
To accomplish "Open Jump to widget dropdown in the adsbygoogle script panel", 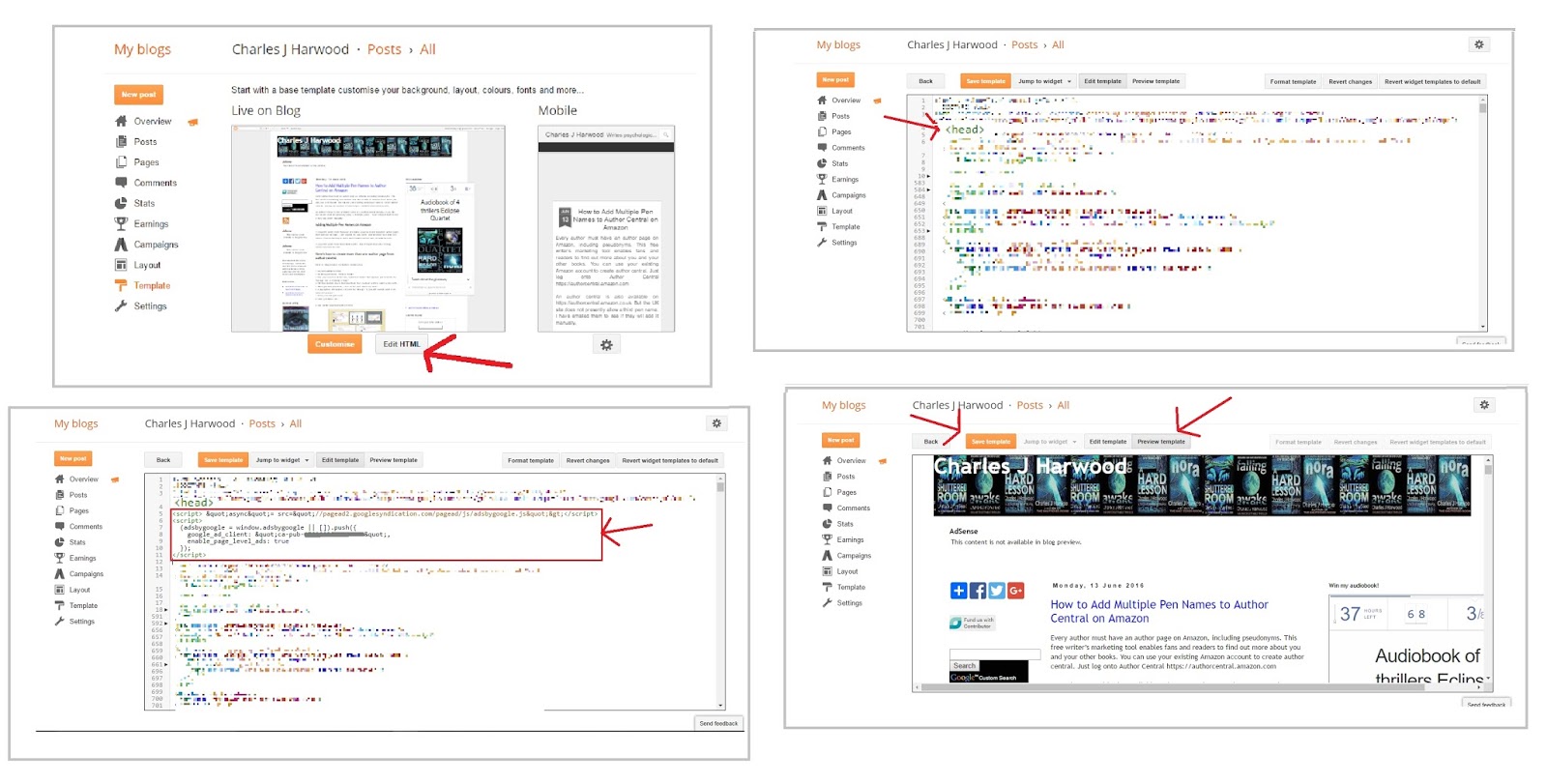I will coord(282,460).
